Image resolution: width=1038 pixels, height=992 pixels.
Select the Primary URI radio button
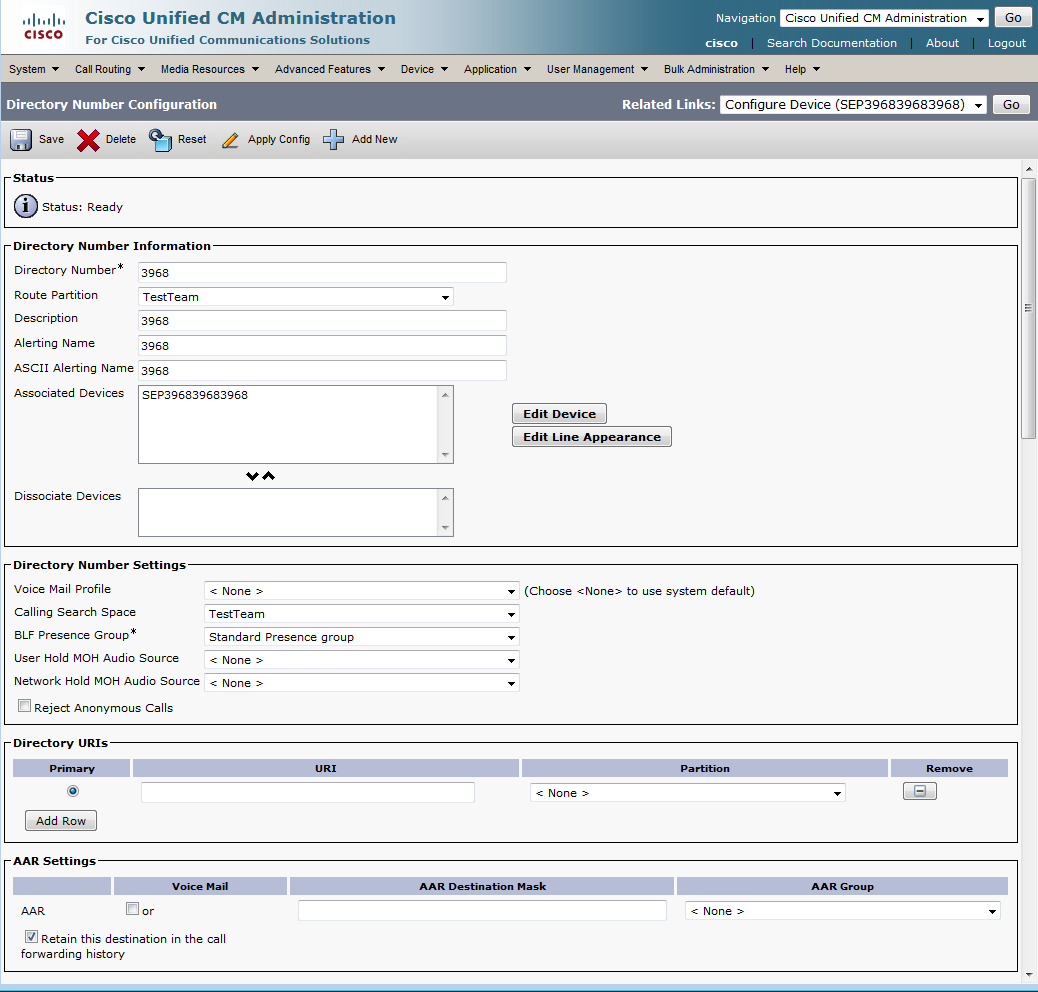(72, 791)
